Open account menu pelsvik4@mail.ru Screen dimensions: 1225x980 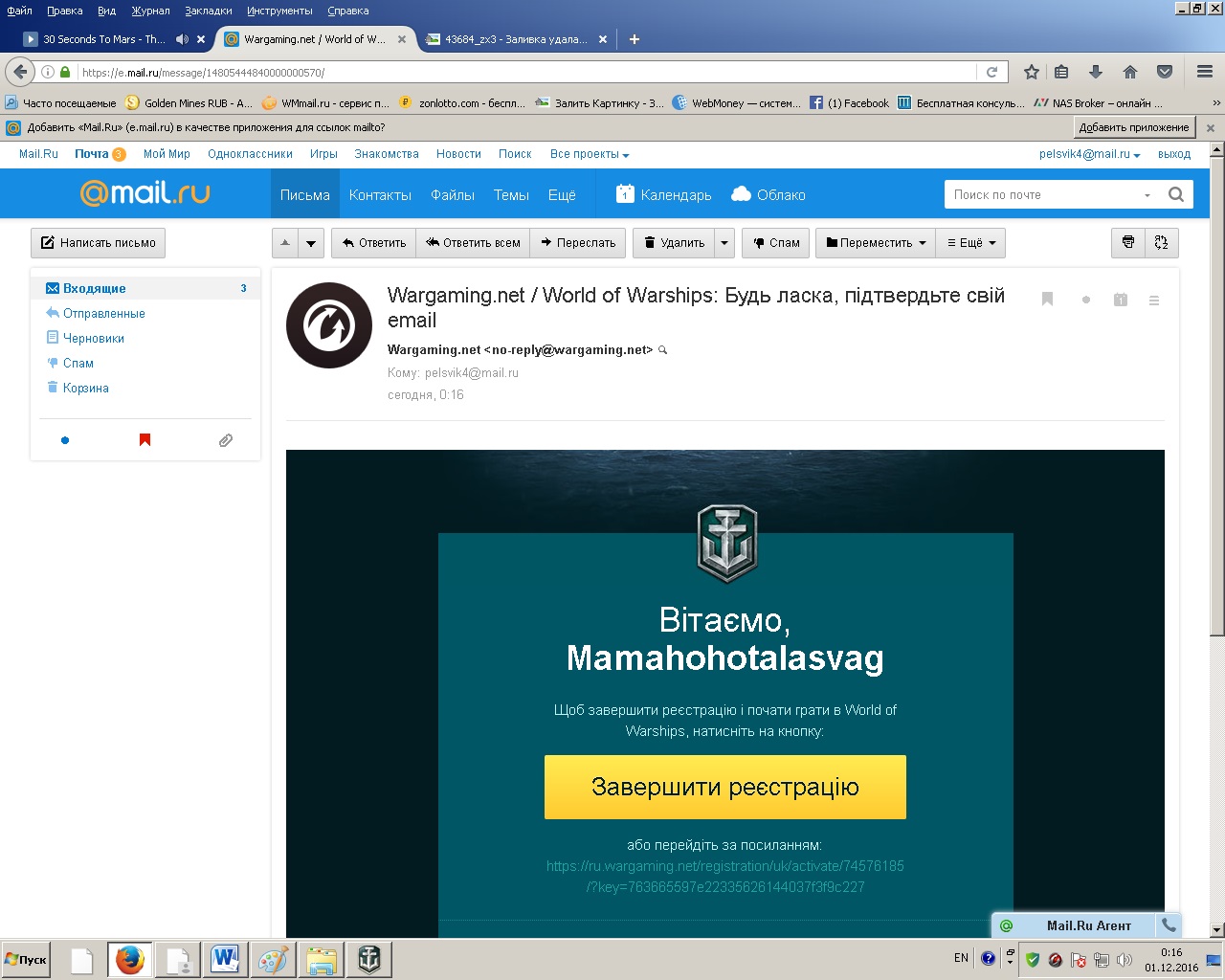click(x=1090, y=154)
